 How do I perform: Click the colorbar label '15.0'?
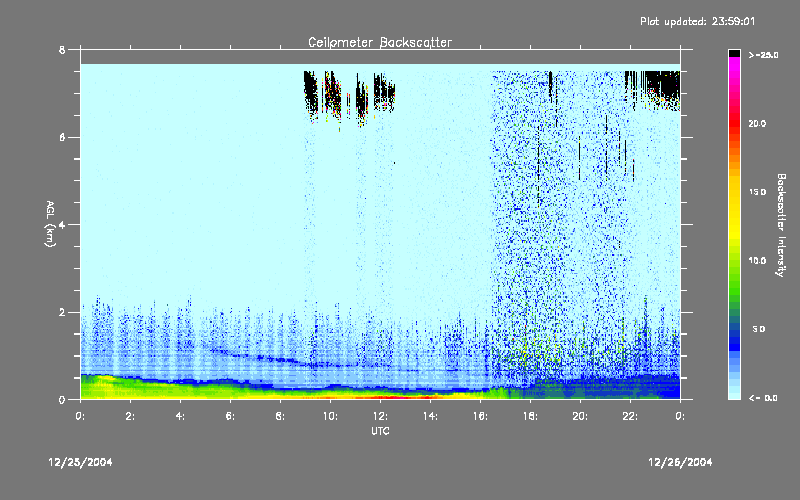coord(757,192)
